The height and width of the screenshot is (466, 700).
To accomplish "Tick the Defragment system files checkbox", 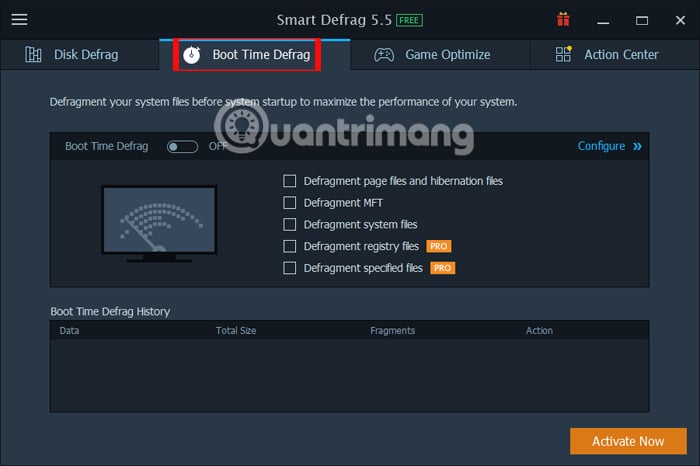I will [289, 225].
